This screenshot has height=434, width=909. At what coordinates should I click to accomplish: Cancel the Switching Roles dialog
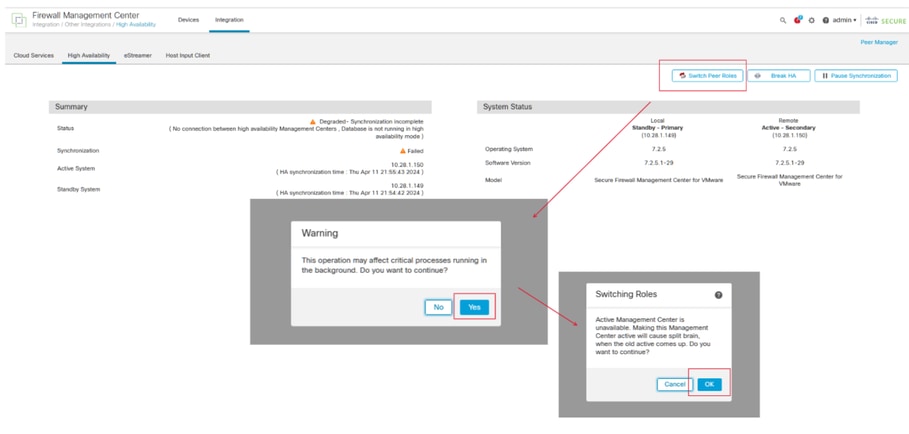click(x=675, y=384)
